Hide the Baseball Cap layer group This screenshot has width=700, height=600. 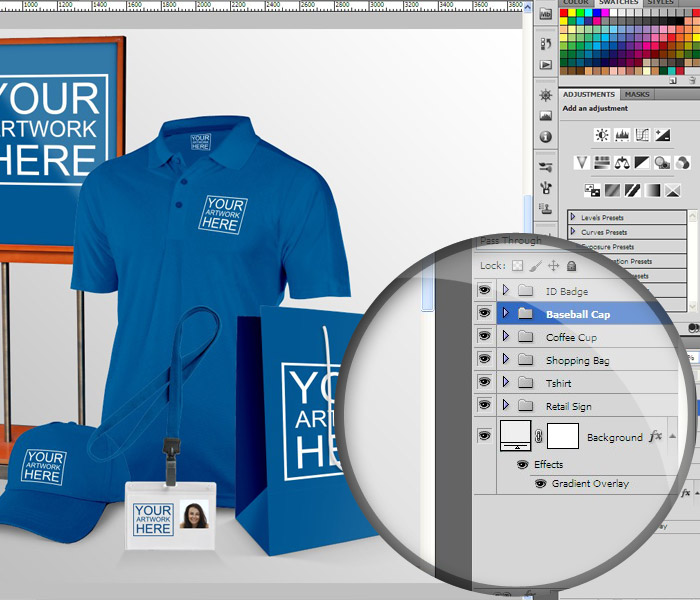tap(484, 313)
